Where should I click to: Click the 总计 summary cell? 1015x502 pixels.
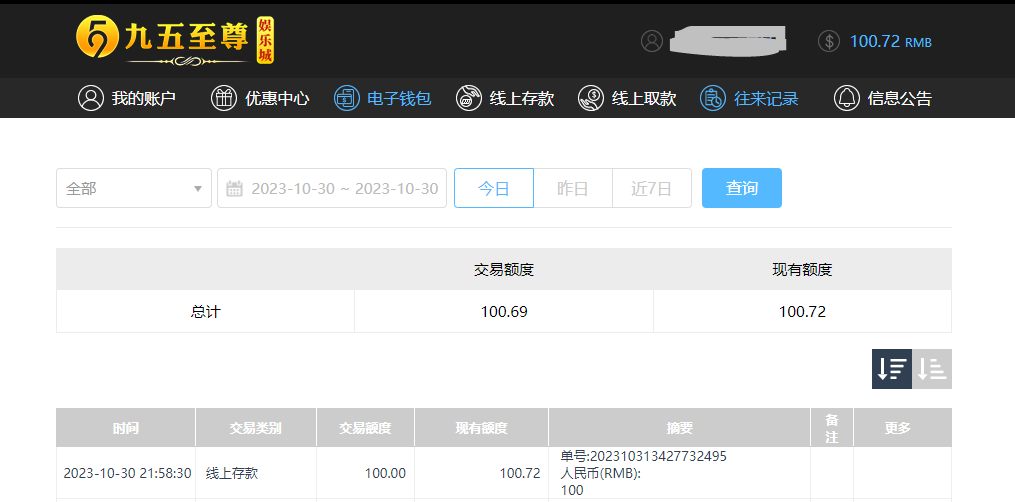coord(205,312)
